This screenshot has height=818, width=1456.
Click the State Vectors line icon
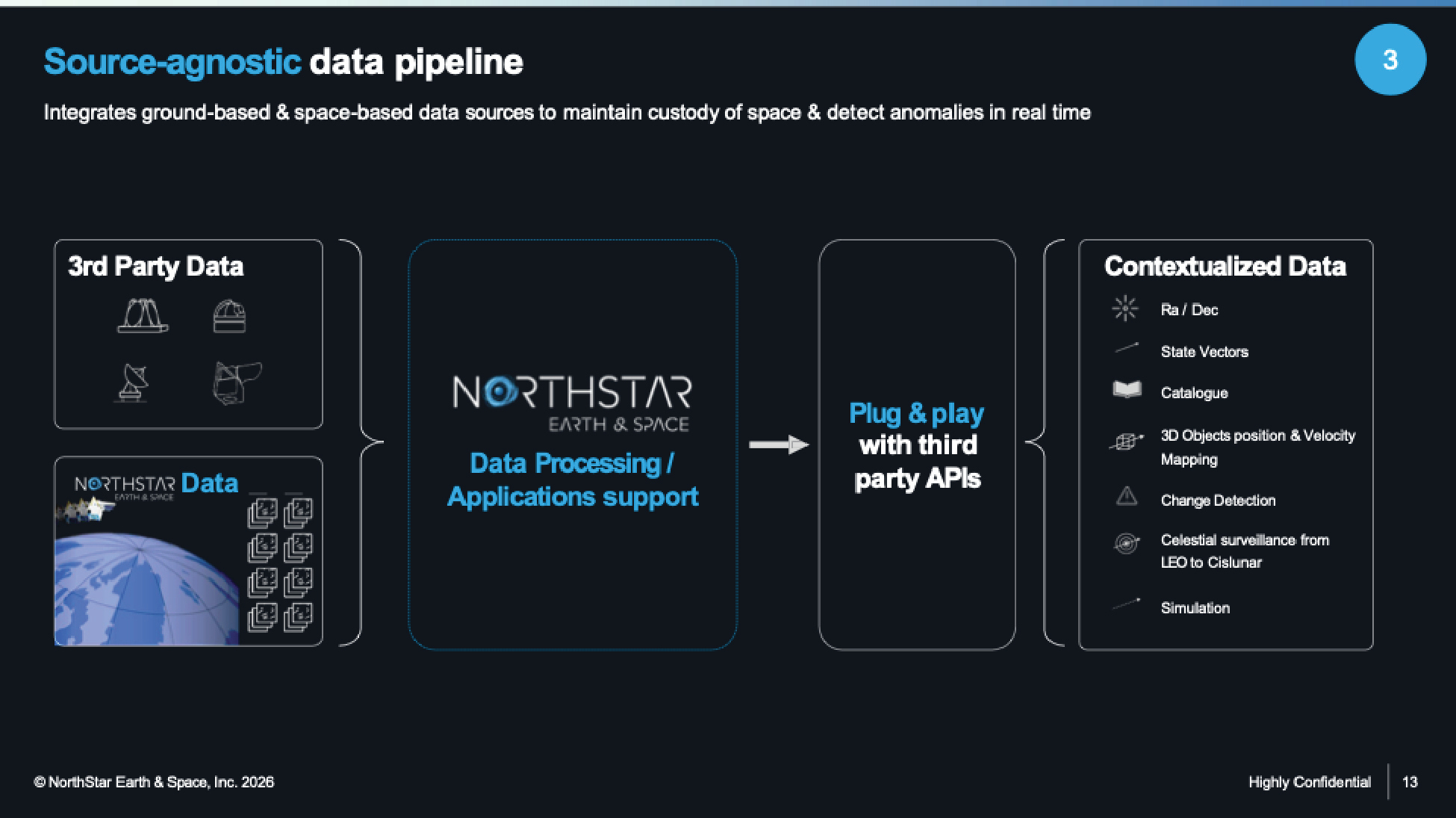[x=1127, y=348]
